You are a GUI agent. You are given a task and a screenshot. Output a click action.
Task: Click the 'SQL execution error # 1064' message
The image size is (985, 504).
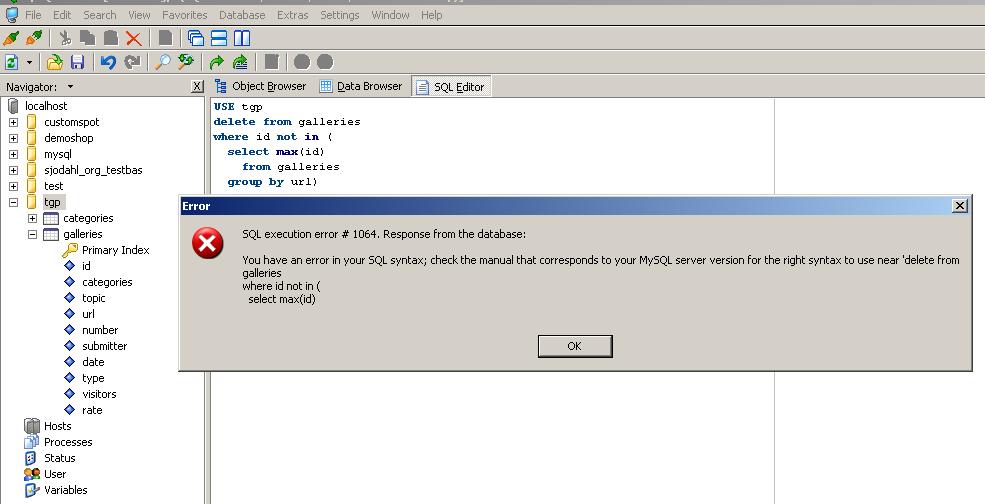pyautogui.click(x=384, y=234)
